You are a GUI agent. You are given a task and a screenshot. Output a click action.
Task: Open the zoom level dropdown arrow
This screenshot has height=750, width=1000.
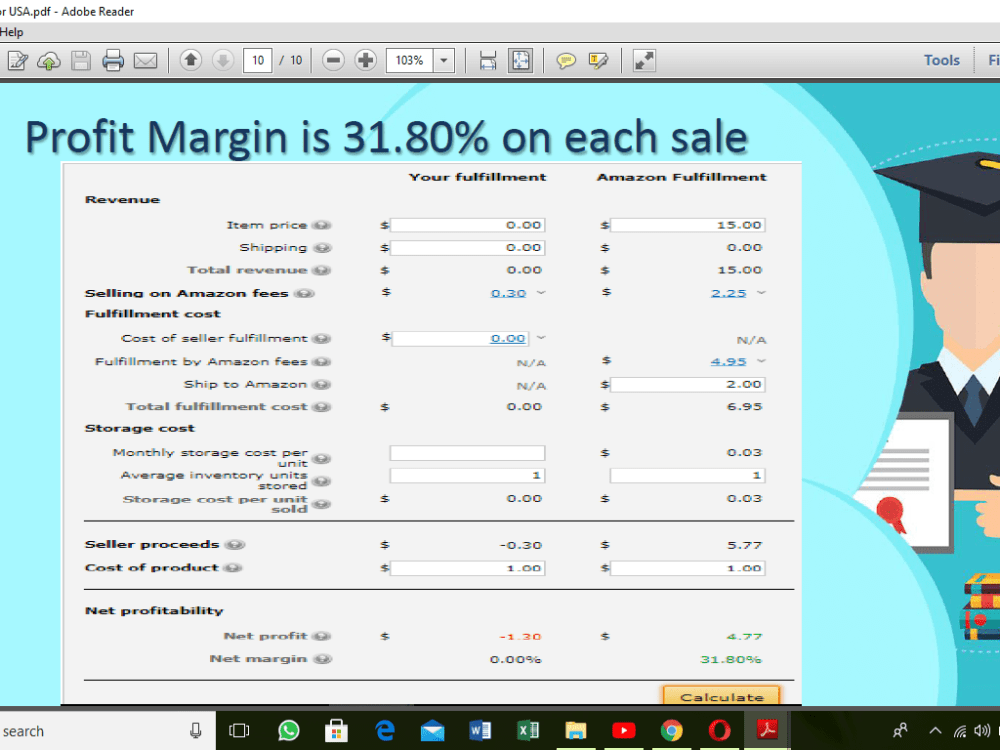(444, 61)
